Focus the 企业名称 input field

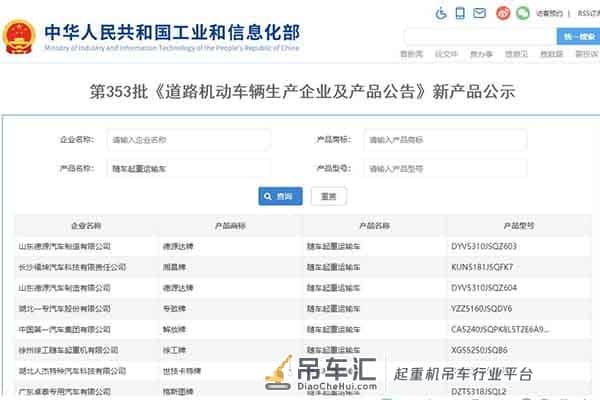[x=189, y=140]
